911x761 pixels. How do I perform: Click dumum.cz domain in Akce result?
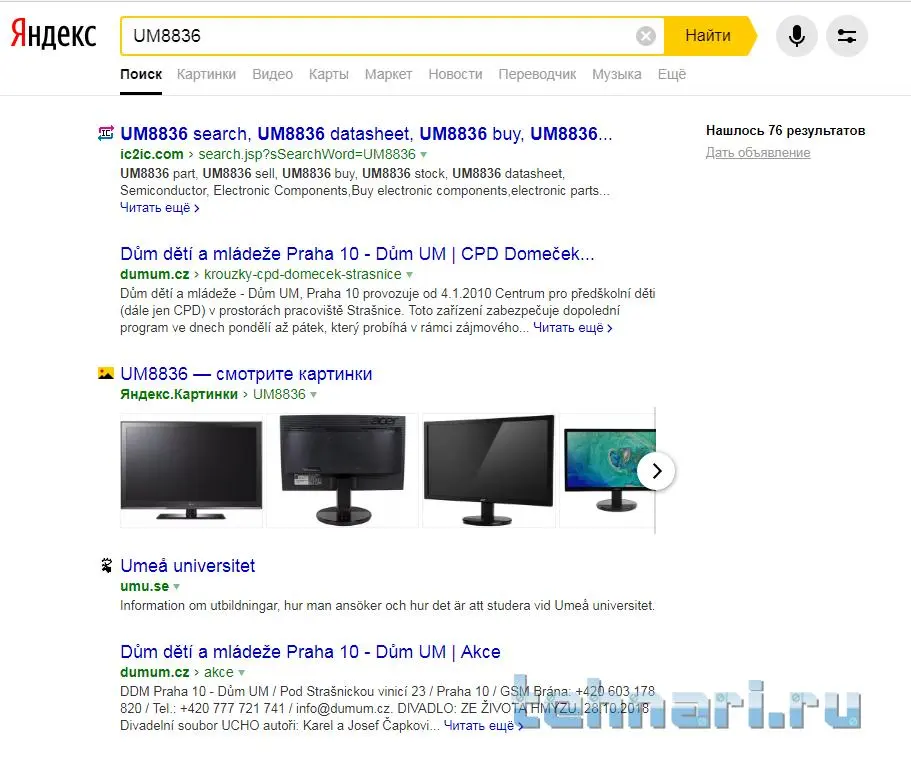[155, 672]
